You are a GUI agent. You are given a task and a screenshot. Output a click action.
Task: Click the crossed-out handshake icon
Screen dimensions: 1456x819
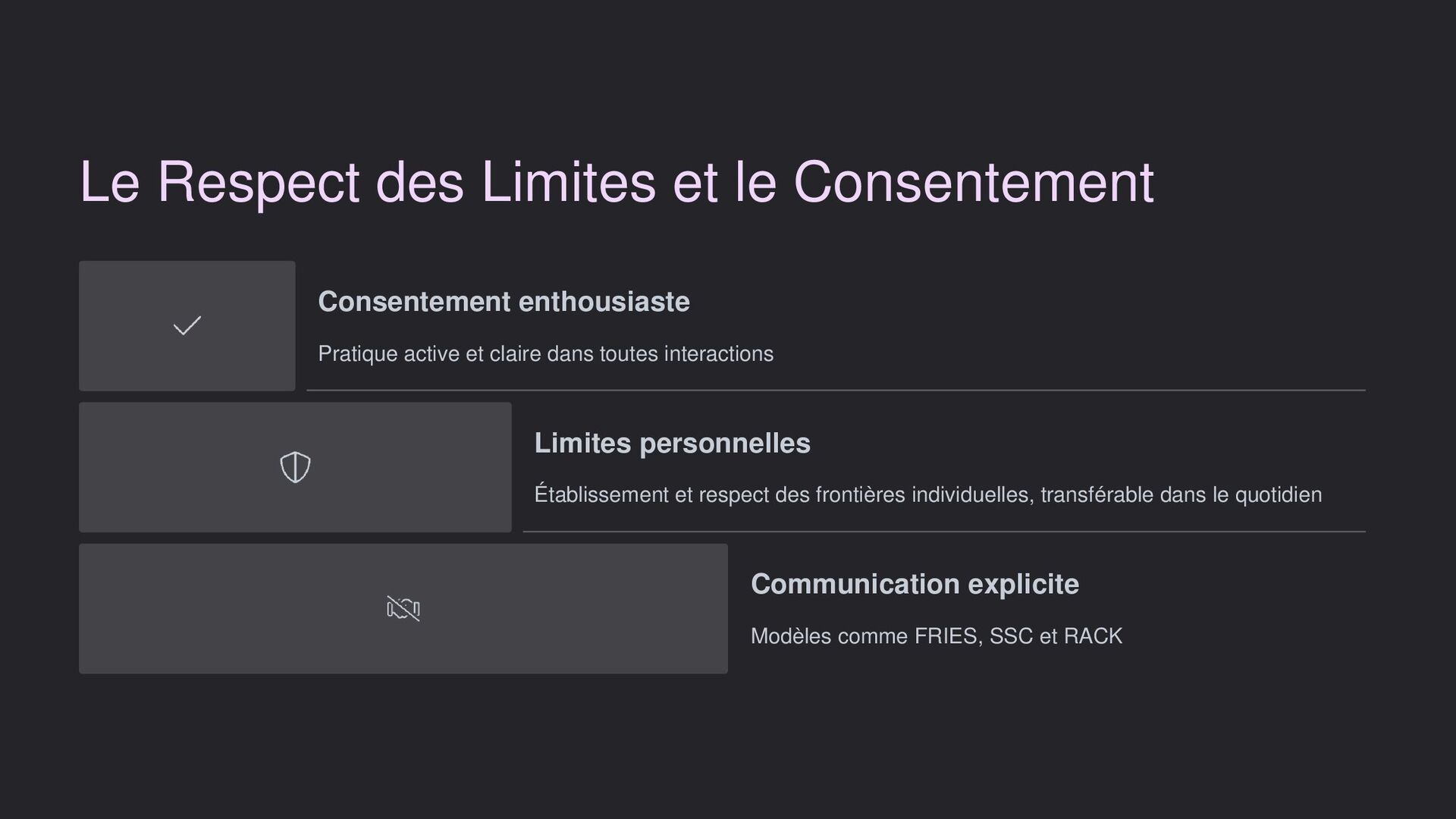tap(403, 608)
